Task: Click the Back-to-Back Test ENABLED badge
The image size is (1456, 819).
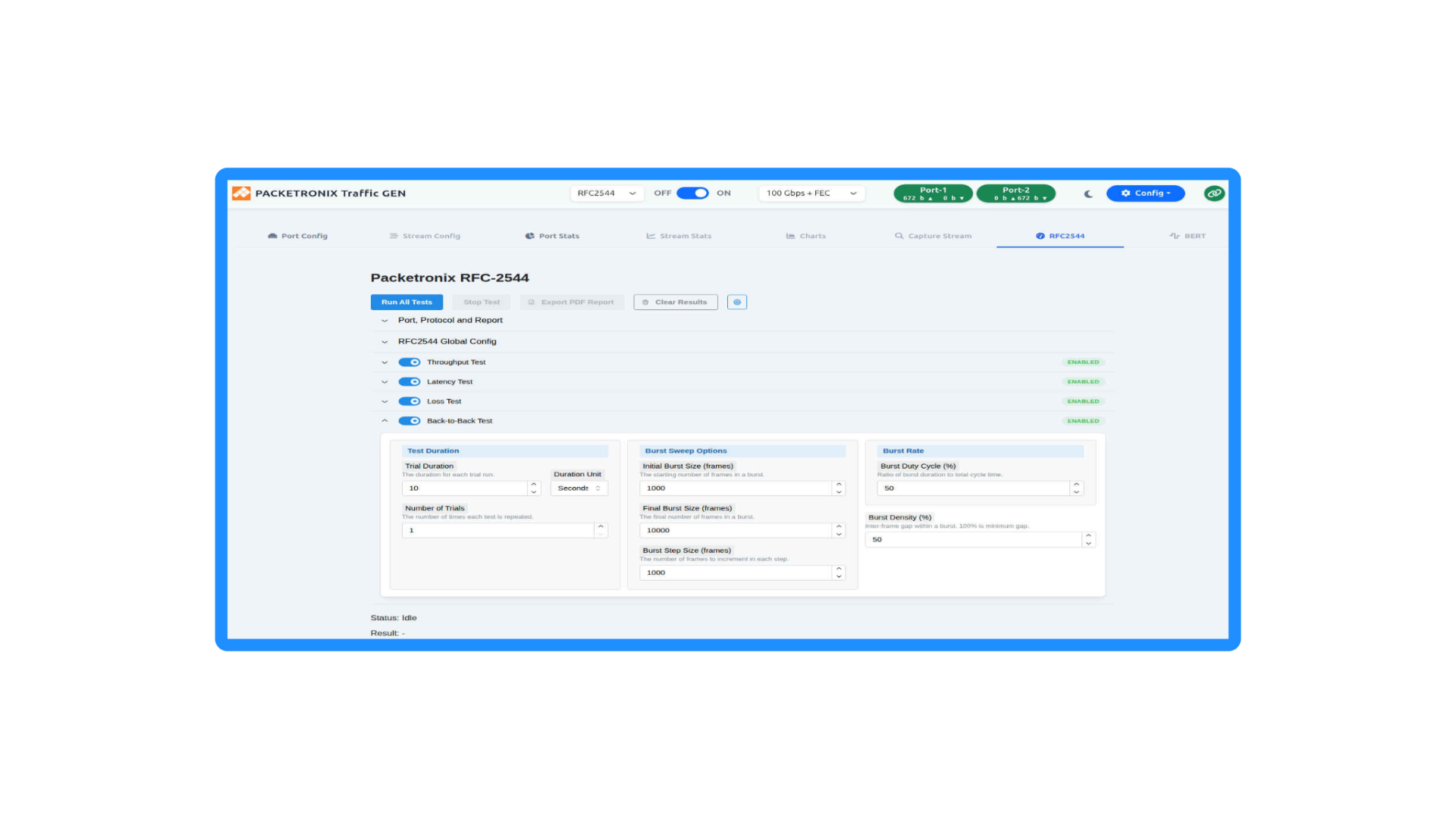Action: point(1083,421)
